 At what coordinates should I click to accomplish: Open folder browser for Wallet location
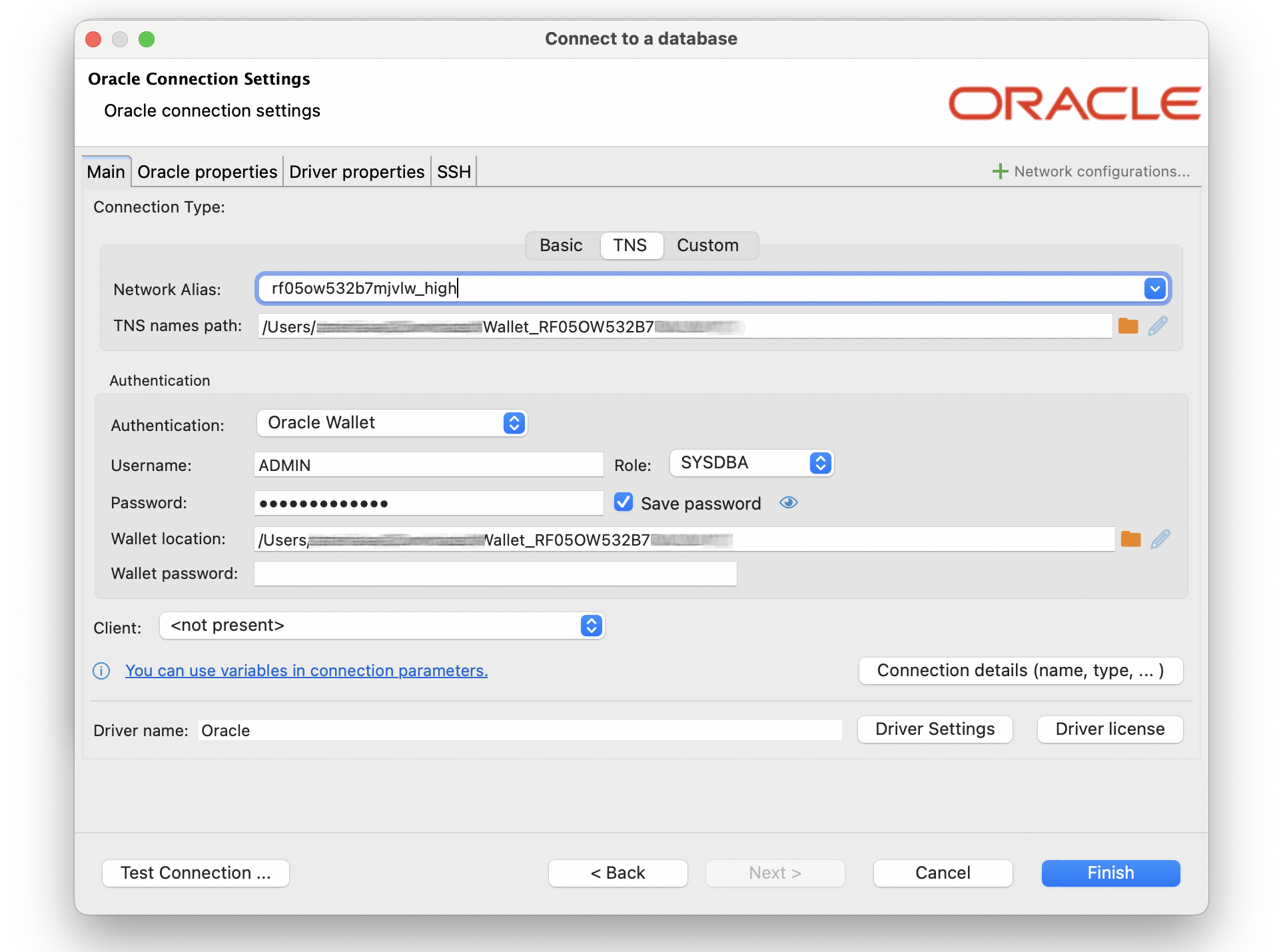click(x=1130, y=539)
